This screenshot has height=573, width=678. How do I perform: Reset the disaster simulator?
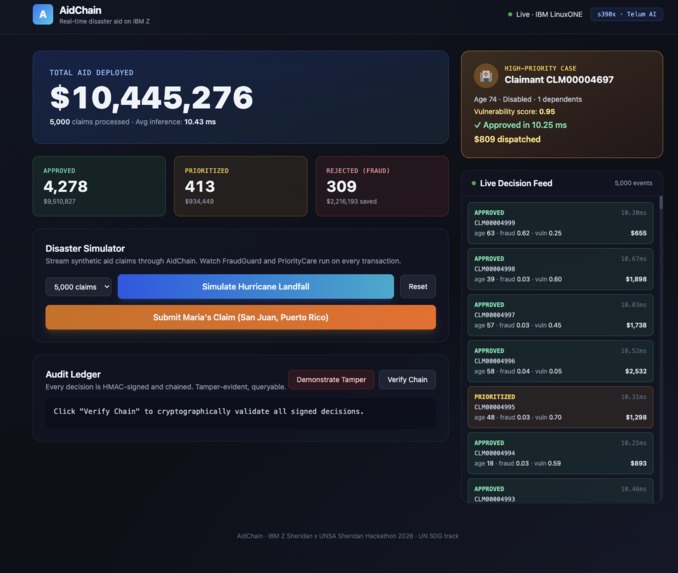(418, 286)
